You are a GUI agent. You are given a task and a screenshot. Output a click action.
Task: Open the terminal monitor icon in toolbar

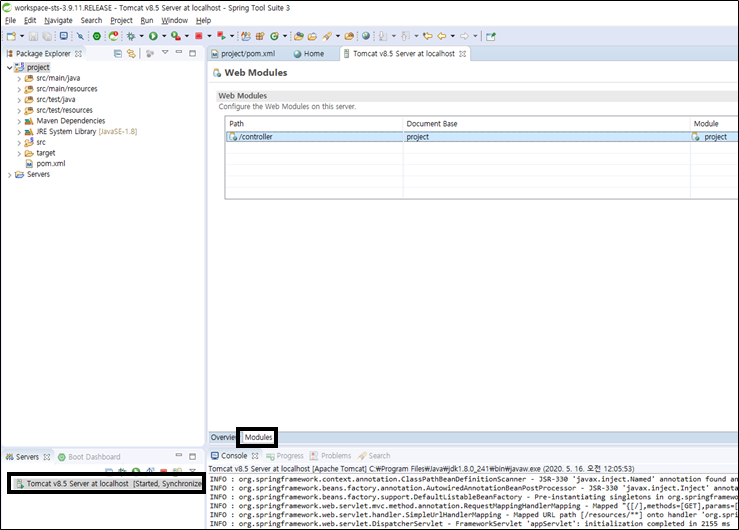click(x=64, y=36)
